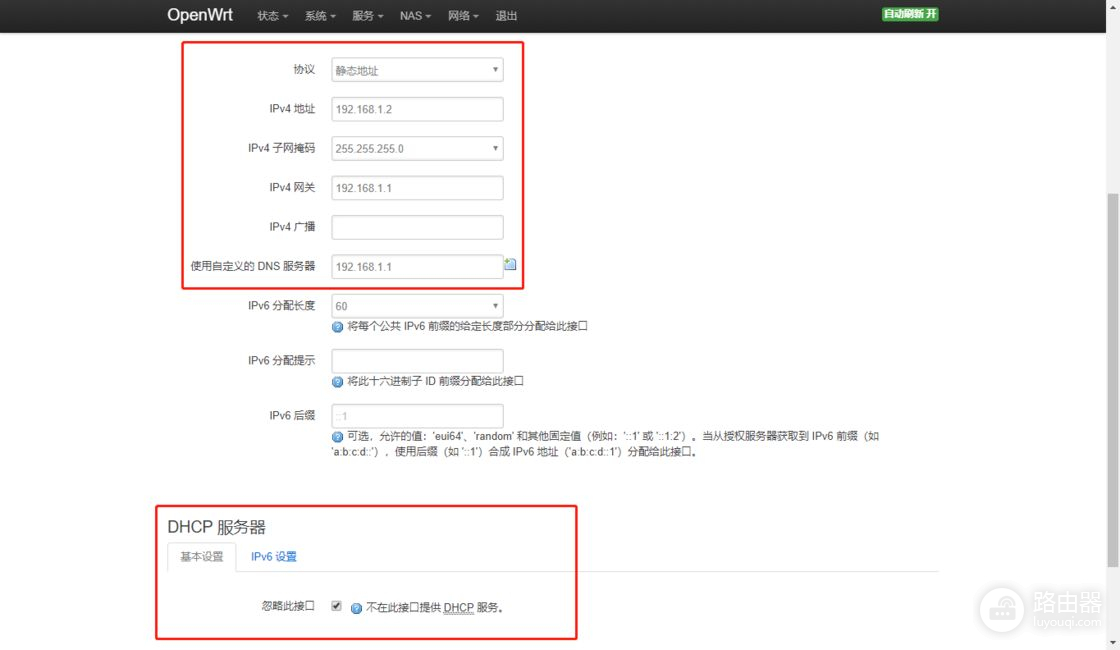Screen dimensions: 1120x650
Task: Toggle the 自动刷新 开 indicator
Action: [910, 15]
